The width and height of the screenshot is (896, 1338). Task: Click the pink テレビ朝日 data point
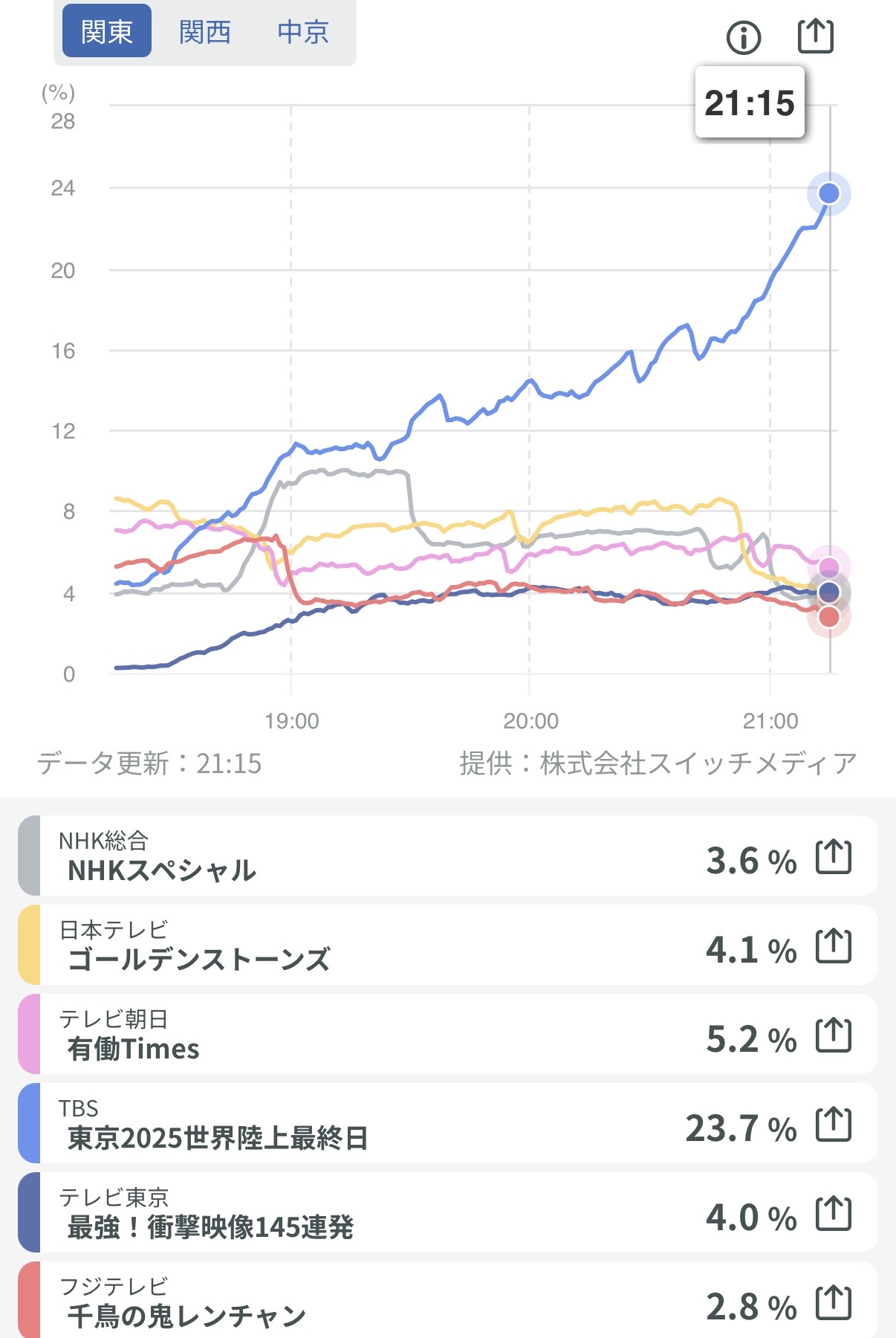click(828, 567)
